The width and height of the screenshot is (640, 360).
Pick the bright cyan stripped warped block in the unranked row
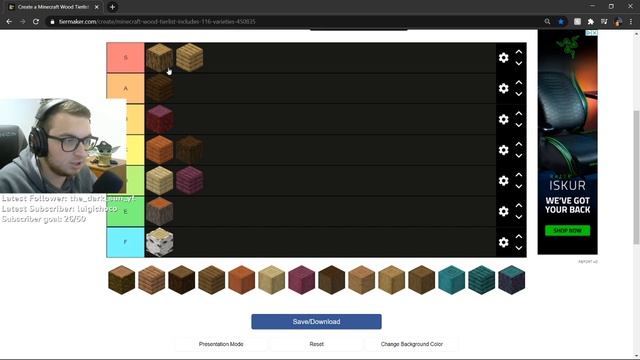451,280
